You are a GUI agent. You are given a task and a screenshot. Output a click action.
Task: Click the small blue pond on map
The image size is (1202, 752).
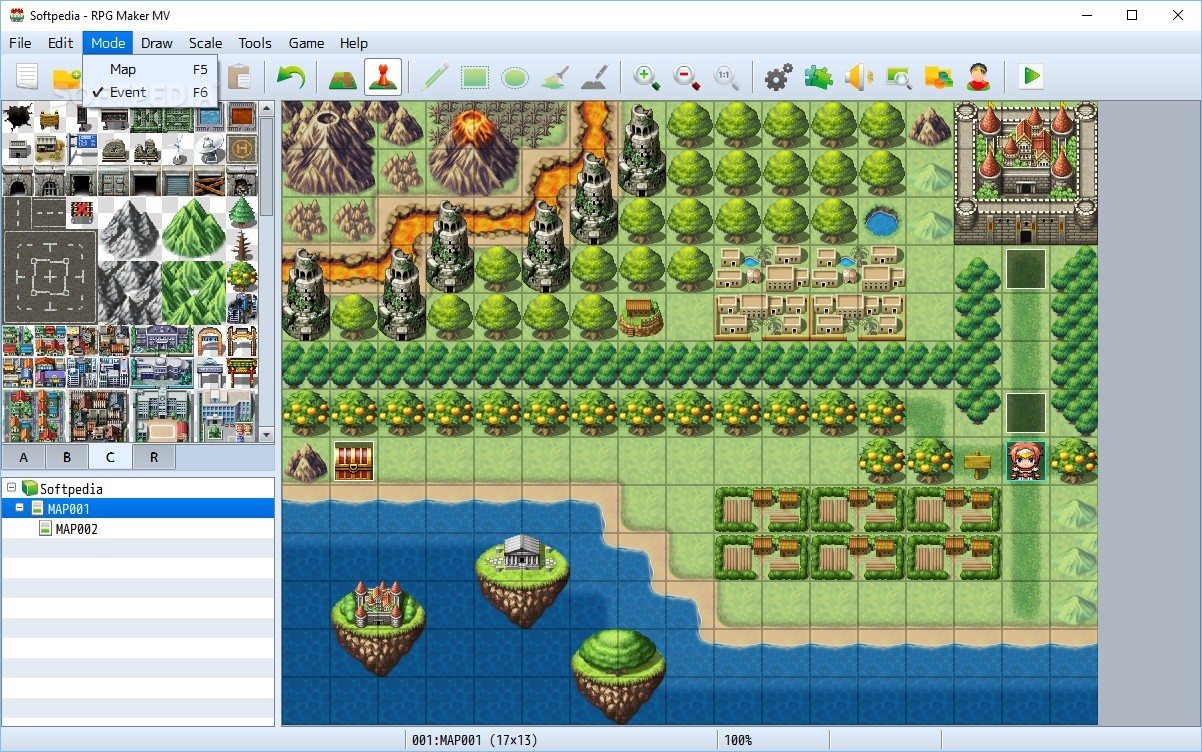tap(881, 220)
